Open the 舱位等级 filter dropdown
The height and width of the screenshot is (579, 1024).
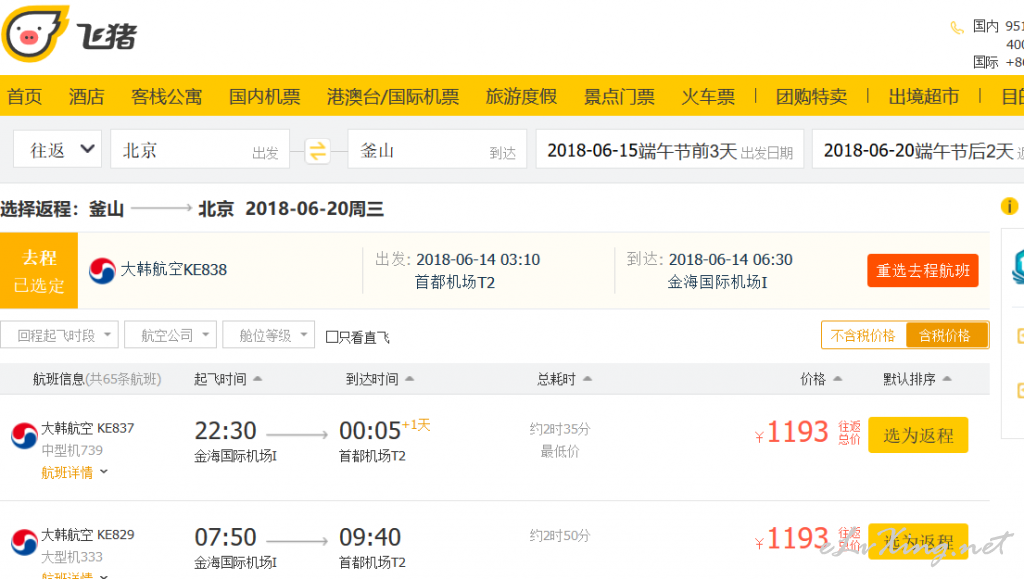pyautogui.click(x=268, y=335)
